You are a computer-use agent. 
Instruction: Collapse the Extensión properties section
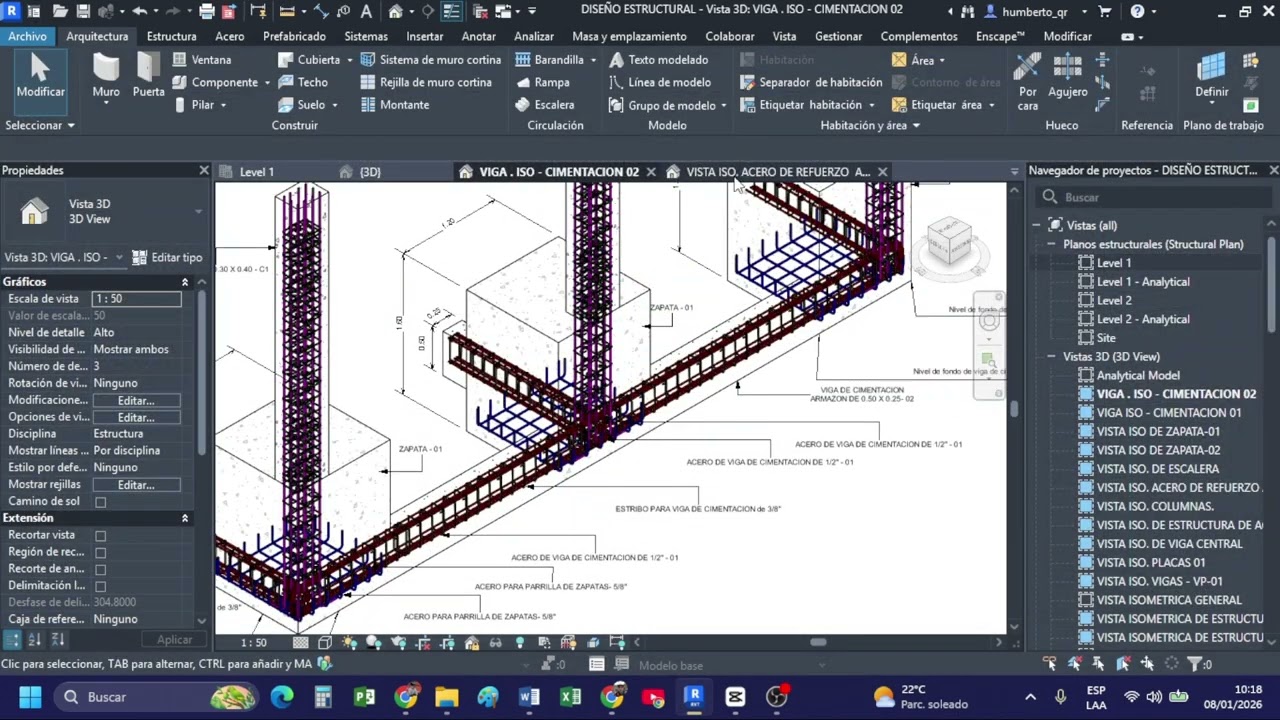point(185,518)
